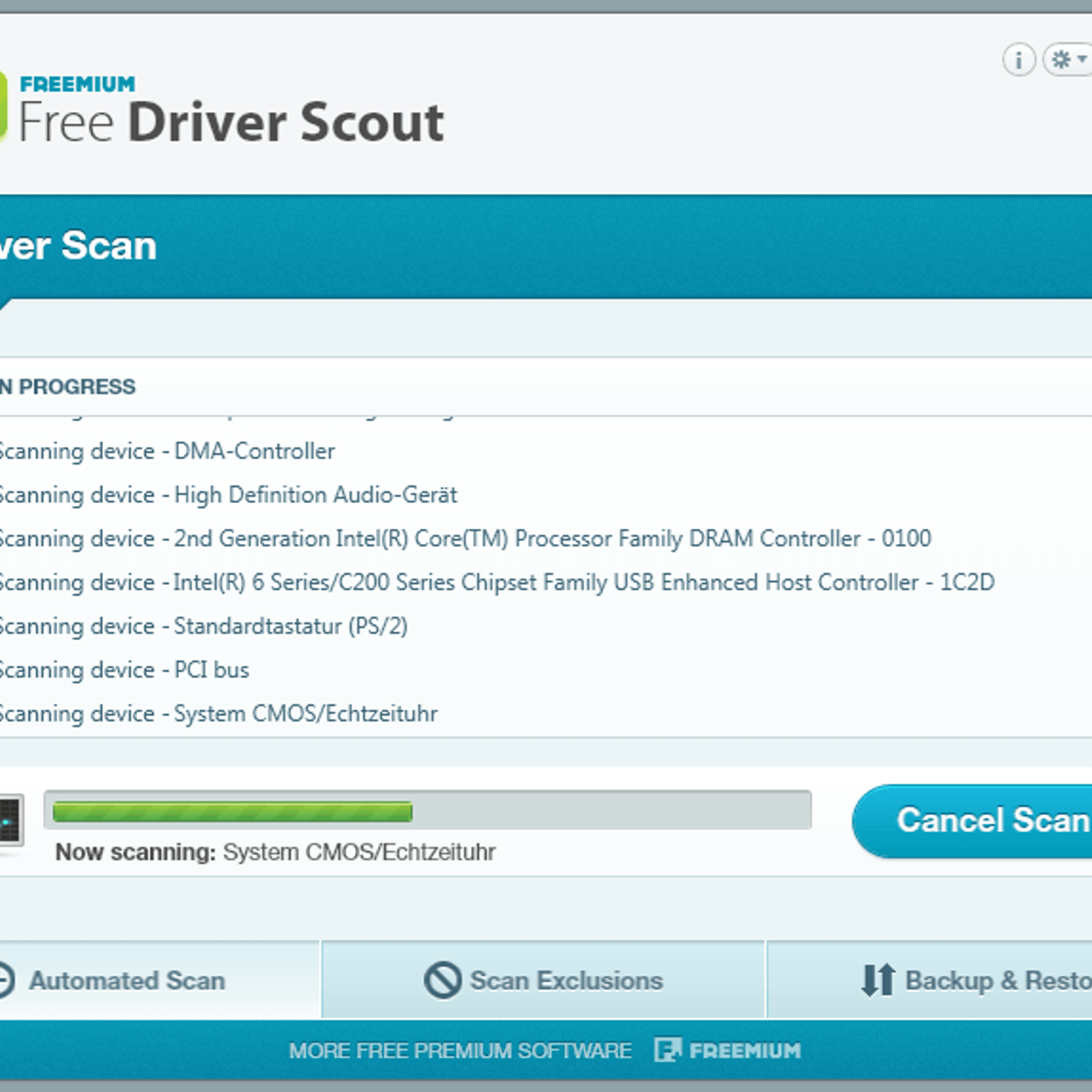
Task: Open the settings gear dropdown
Action: click(1068, 60)
